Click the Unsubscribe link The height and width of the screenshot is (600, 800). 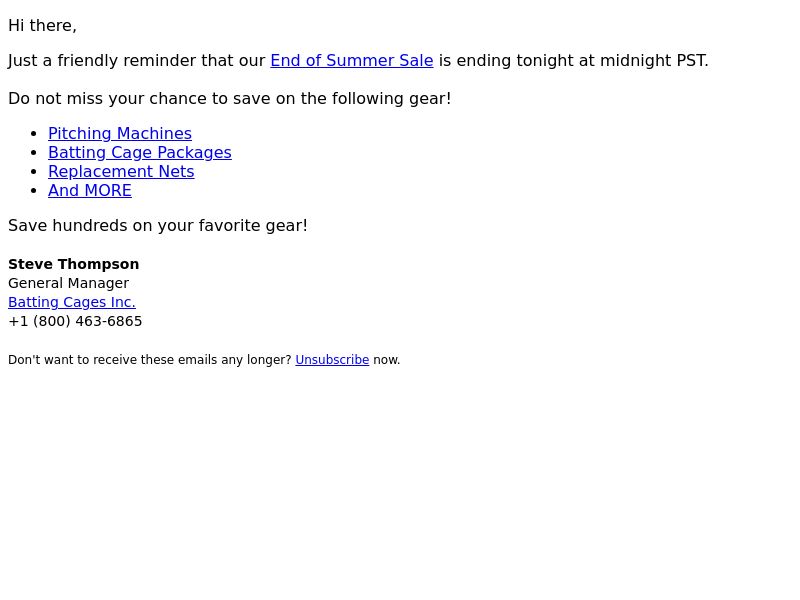click(x=332, y=360)
